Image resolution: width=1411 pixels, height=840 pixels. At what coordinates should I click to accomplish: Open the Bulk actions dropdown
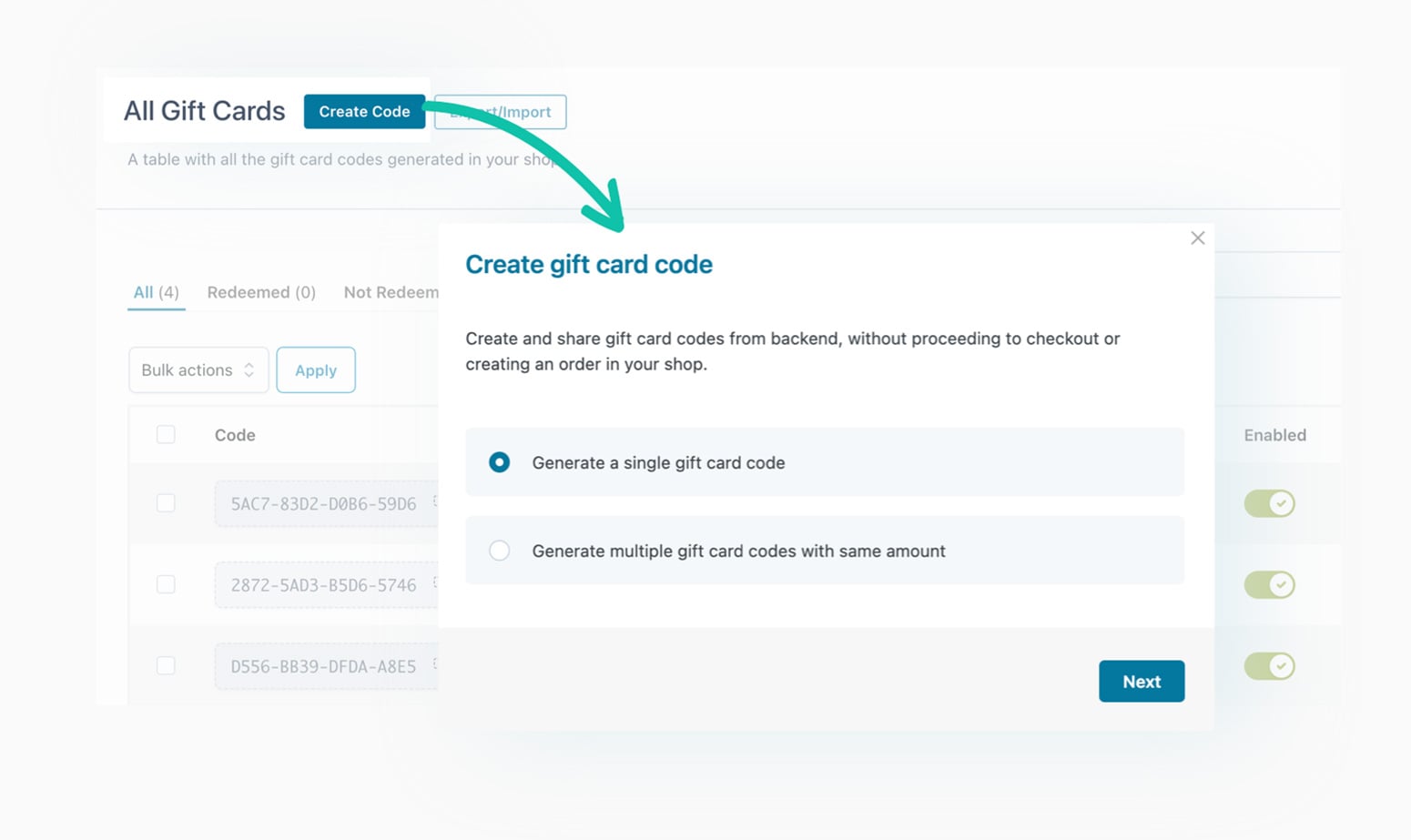[x=198, y=369]
